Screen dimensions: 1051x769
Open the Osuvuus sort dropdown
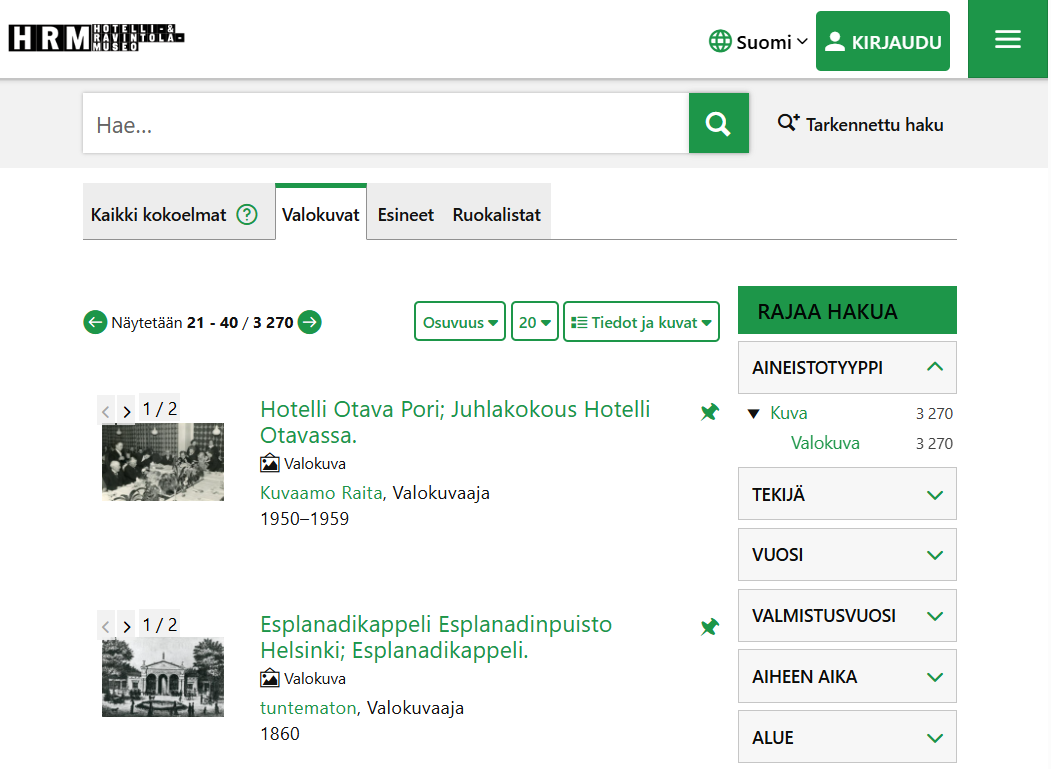click(x=459, y=322)
